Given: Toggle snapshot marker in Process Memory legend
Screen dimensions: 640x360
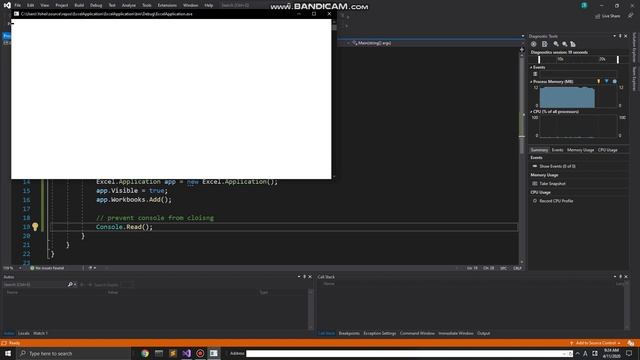Looking at the screenshot, I should tap(607, 82).
